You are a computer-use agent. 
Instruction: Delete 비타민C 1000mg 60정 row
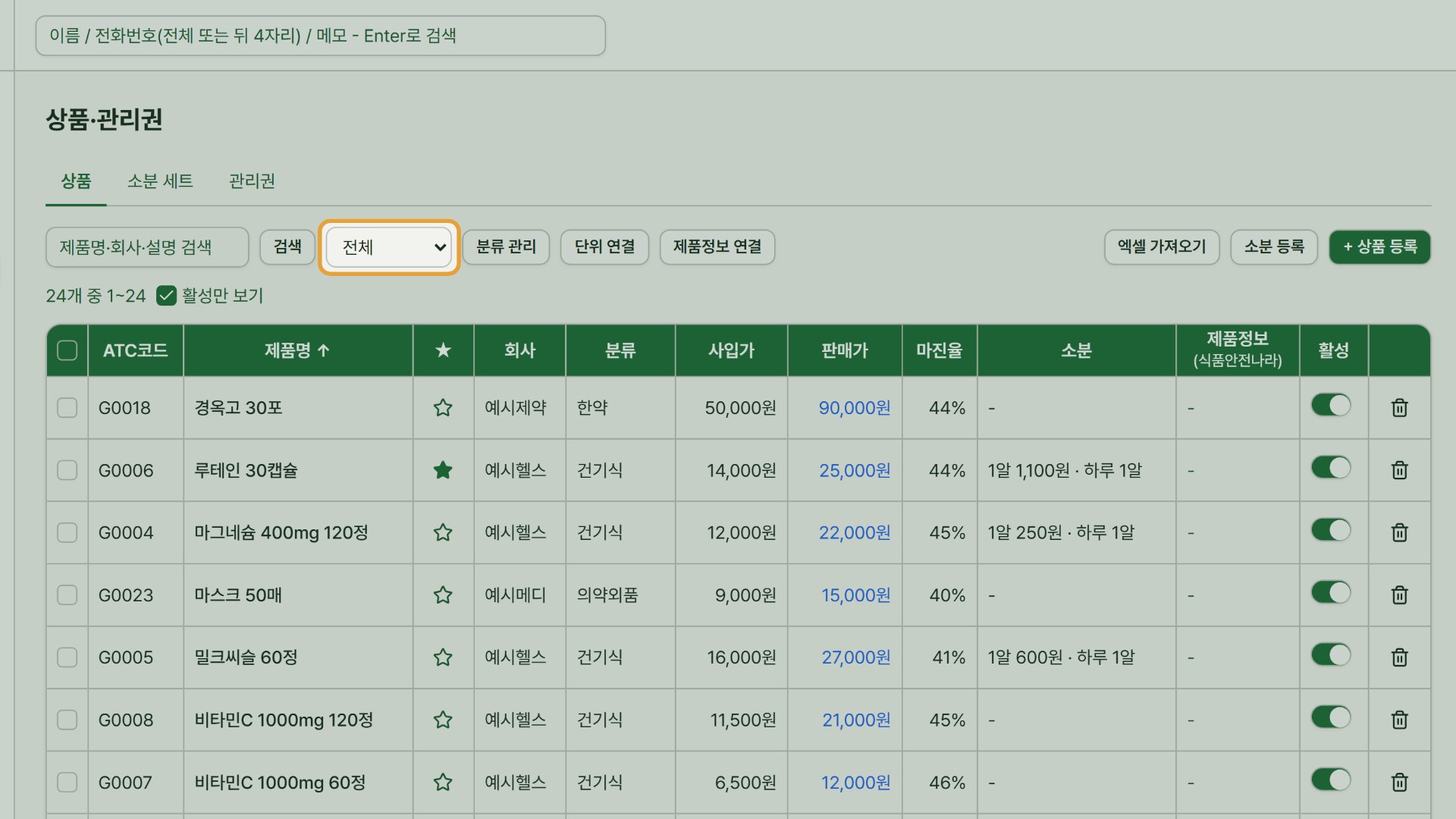coord(1400,782)
